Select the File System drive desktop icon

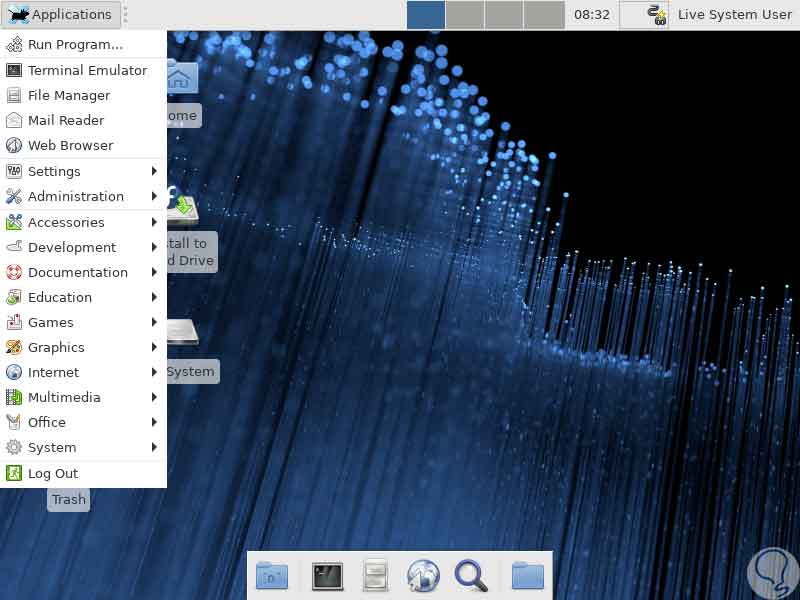[x=183, y=333]
